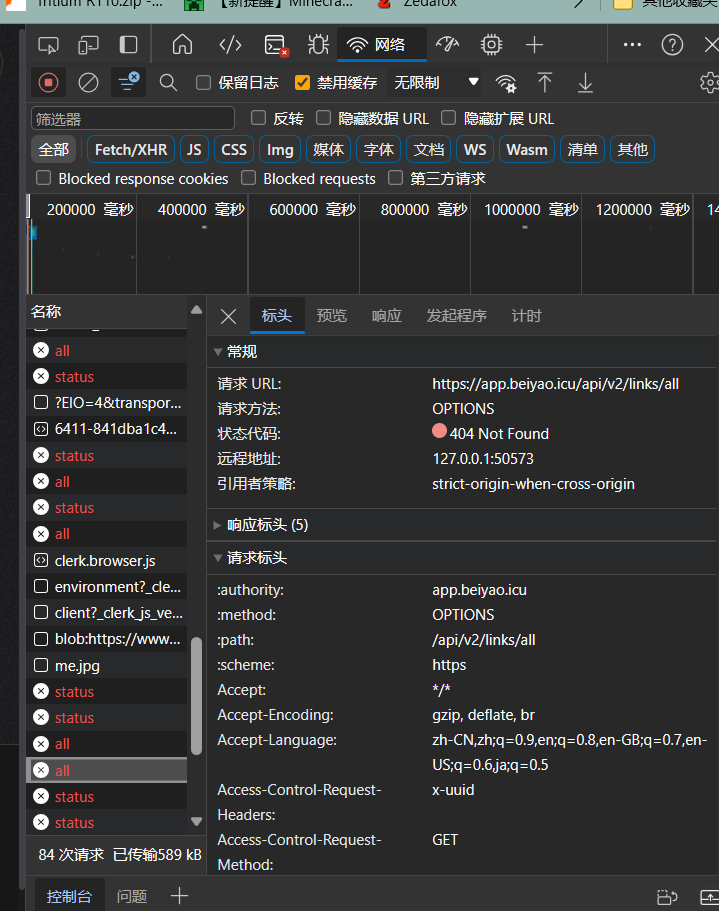Open the DevTools three-dot menu
This screenshot has height=911, width=719.
point(632,45)
